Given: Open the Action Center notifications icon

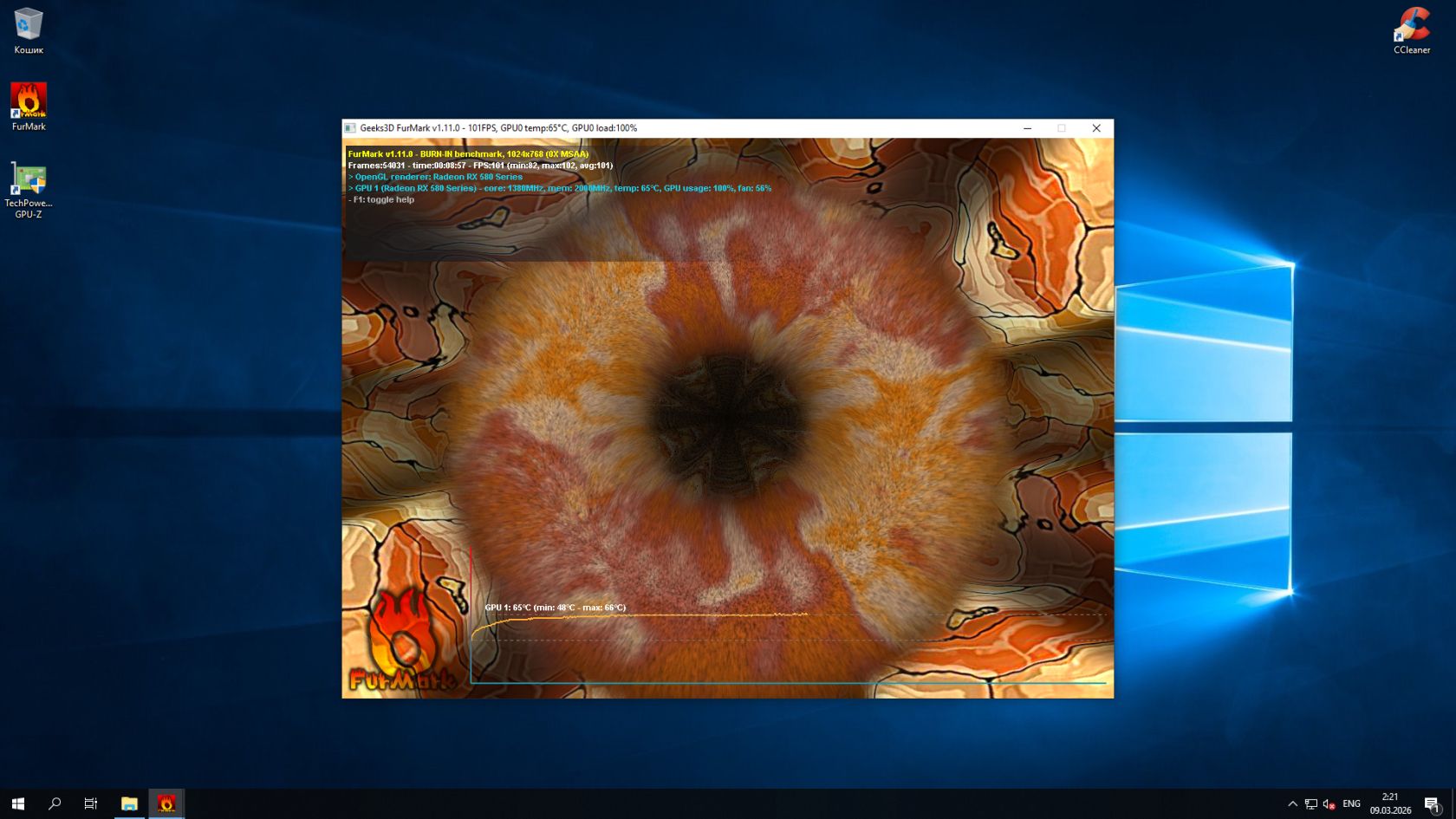Looking at the screenshot, I should 1433,803.
